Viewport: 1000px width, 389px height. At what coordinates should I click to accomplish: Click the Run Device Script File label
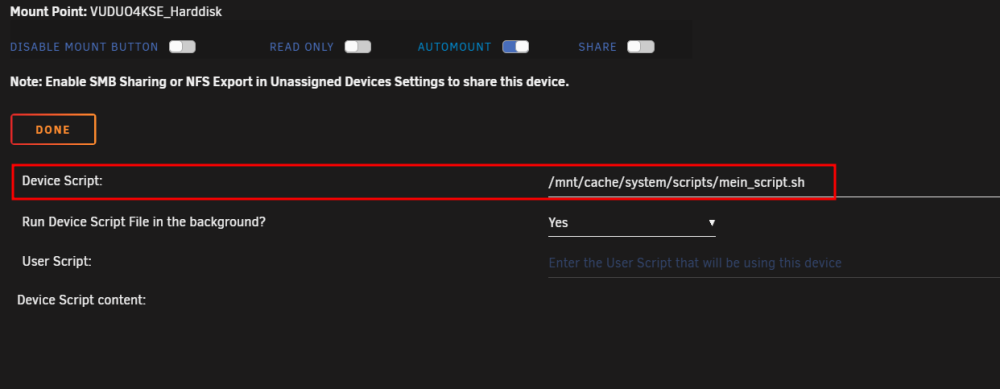point(144,222)
